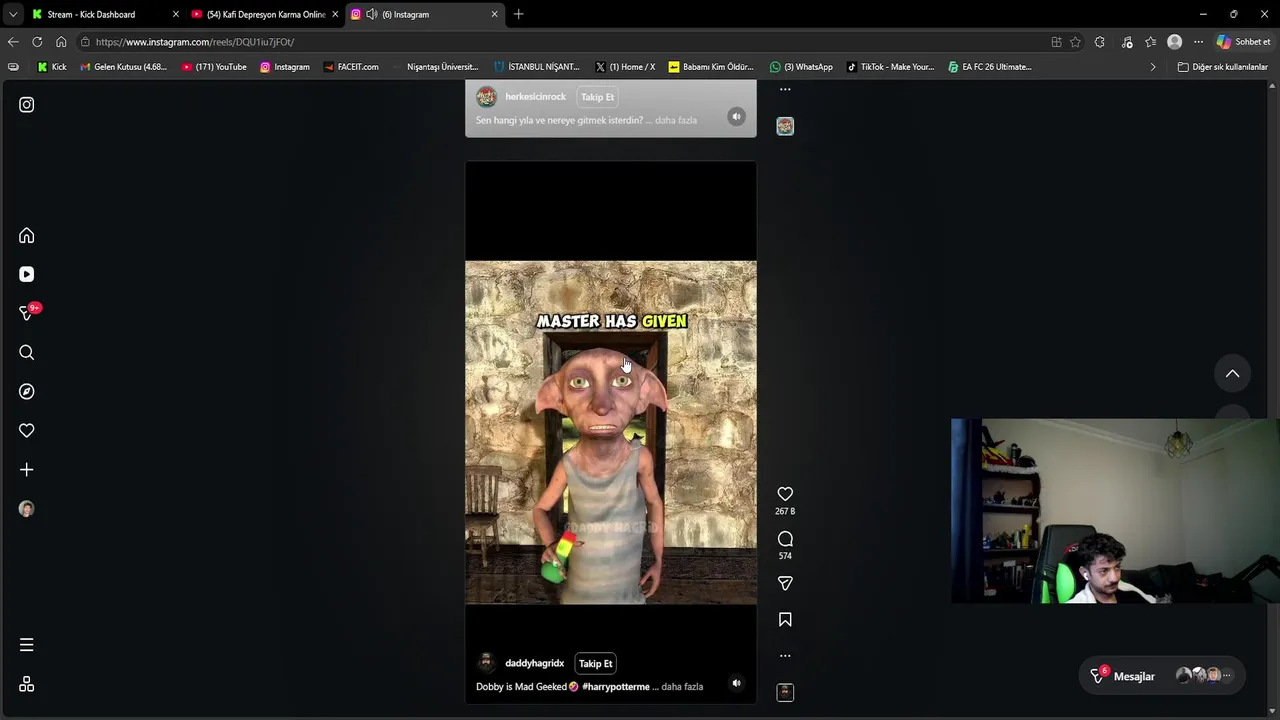Open Gelen Kutusu Gmail bookmark
The height and width of the screenshot is (720, 1280).
point(123,67)
